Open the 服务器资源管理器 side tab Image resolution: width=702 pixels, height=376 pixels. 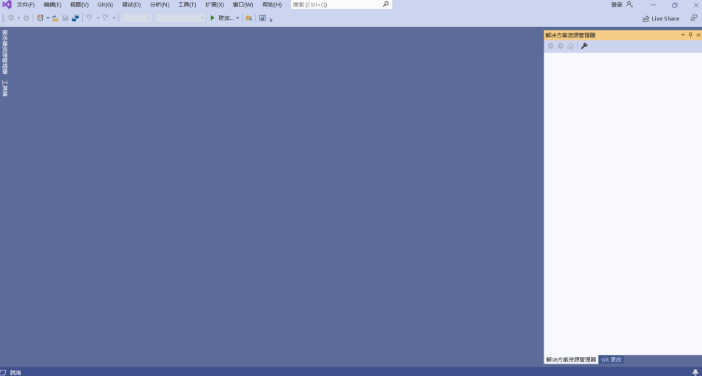coord(4,52)
